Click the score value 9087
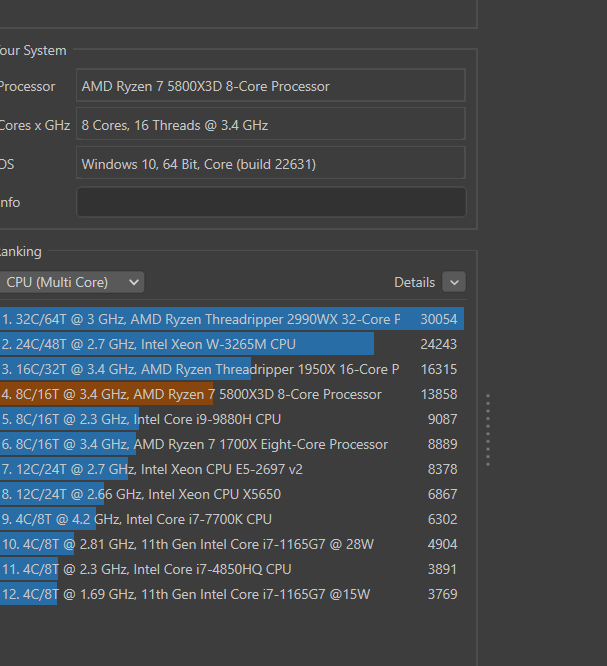Screen dimensions: 607x666 (442, 420)
